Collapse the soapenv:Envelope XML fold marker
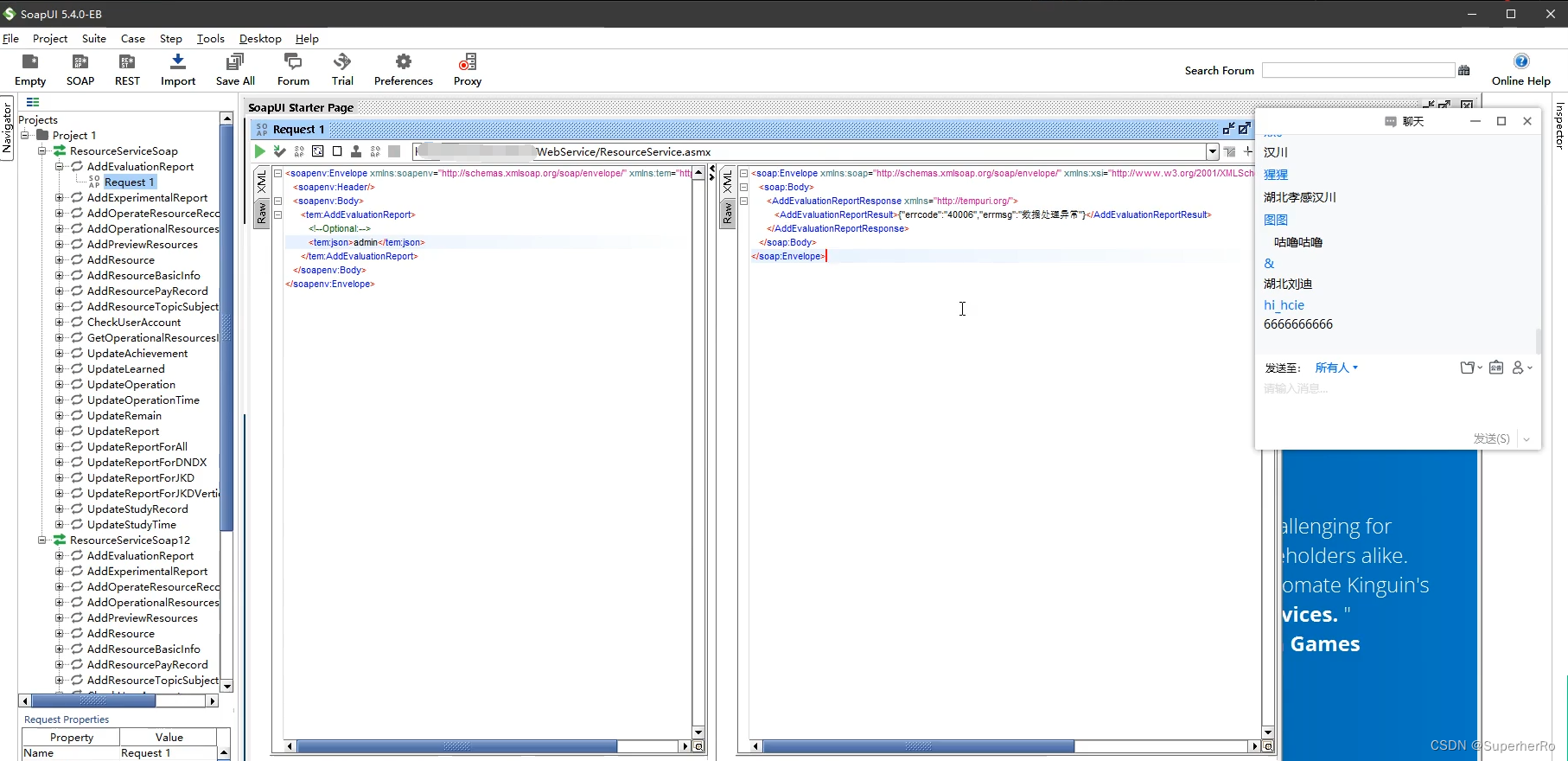 coord(278,173)
